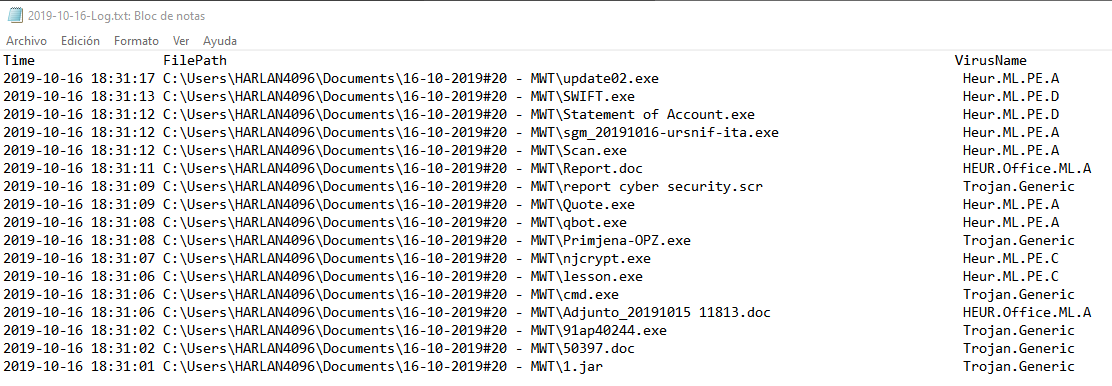The width and height of the screenshot is (1112, 386).
Task: Open the Ayuda menu
Action: (220, 41)
